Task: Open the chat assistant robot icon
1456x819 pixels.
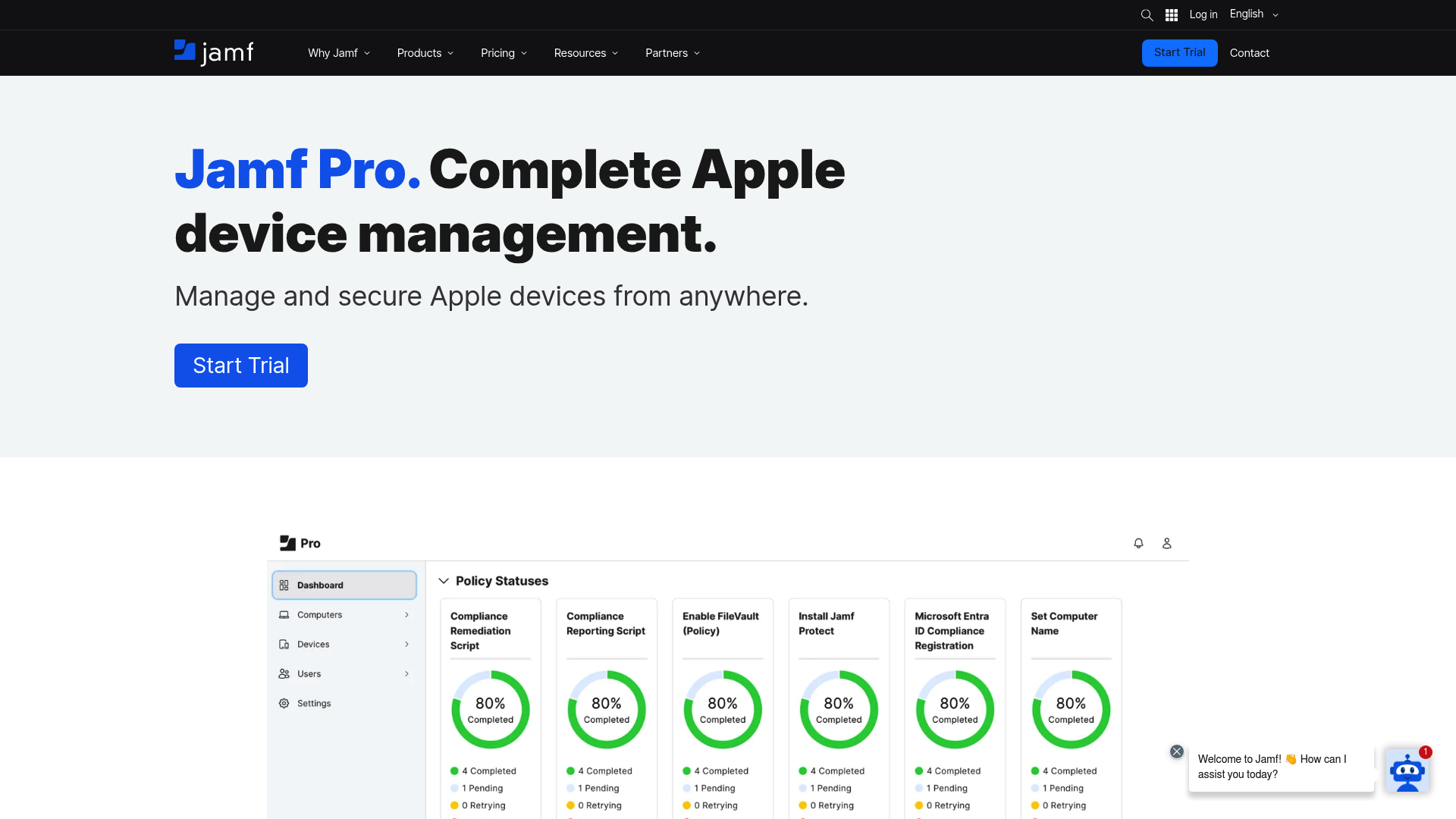Action: coord(1407,770)
